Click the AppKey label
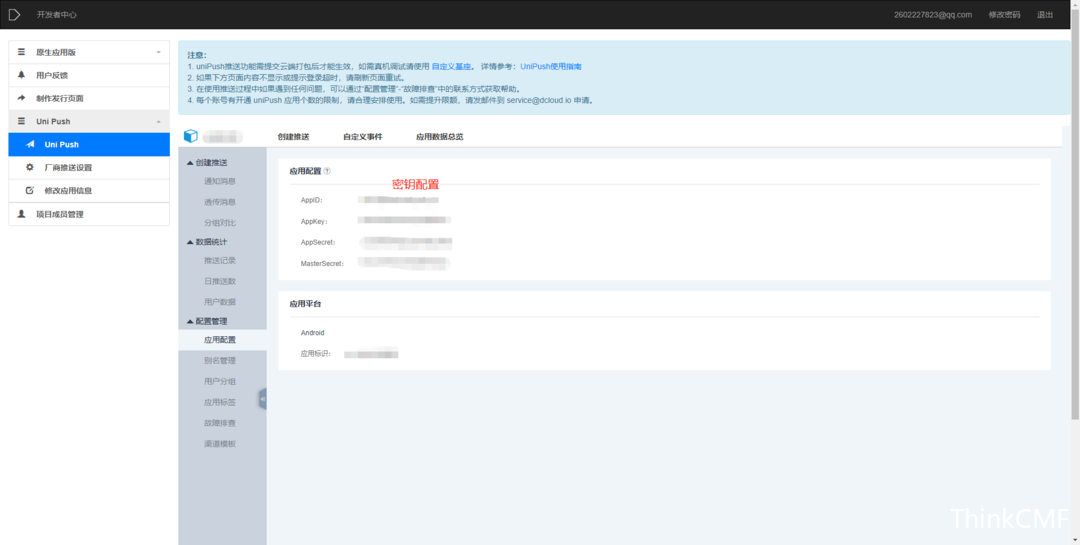This screenshot has height=545, width=1080. [x=314, y=221]
